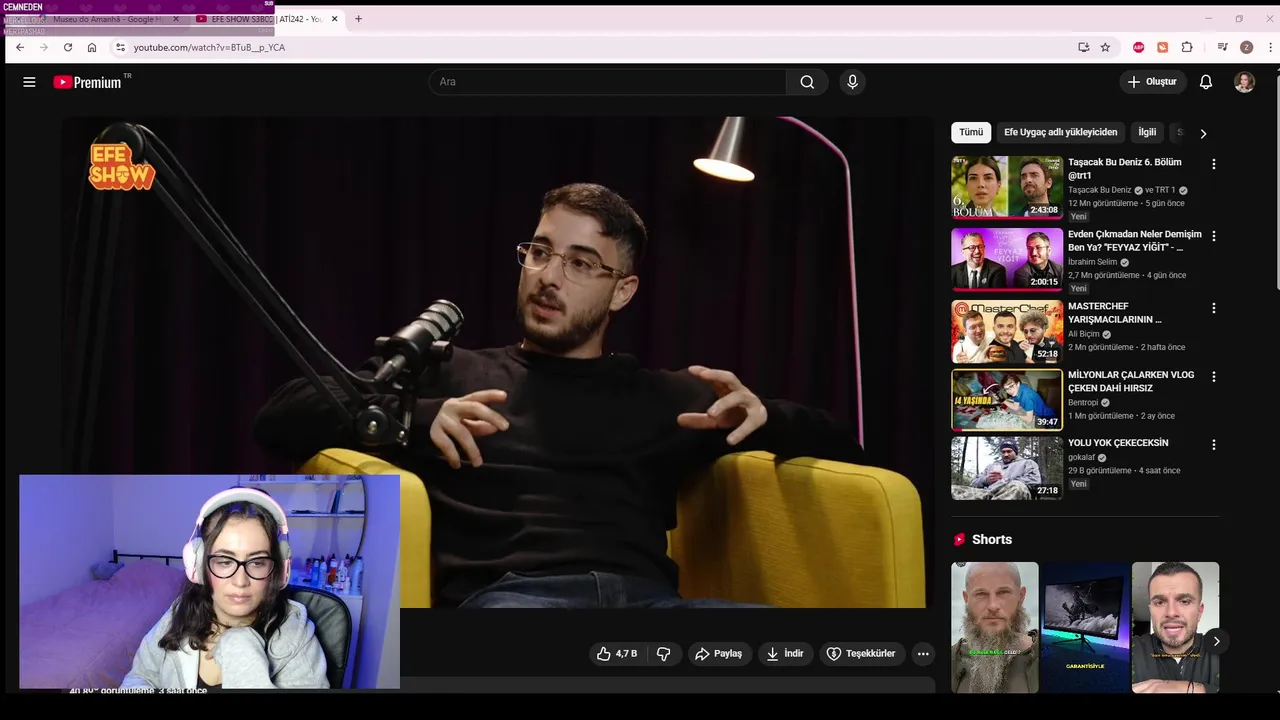Reload the YouTube page

pos(68,47)
